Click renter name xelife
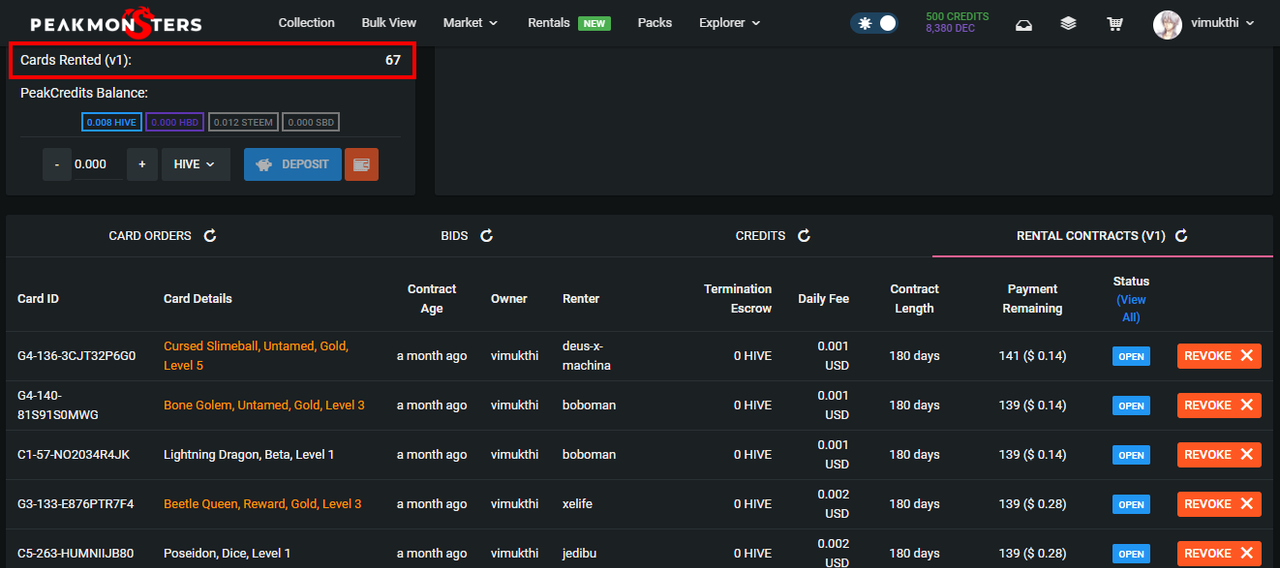Viewport: 1280px width, 568px height. point(577,504)
